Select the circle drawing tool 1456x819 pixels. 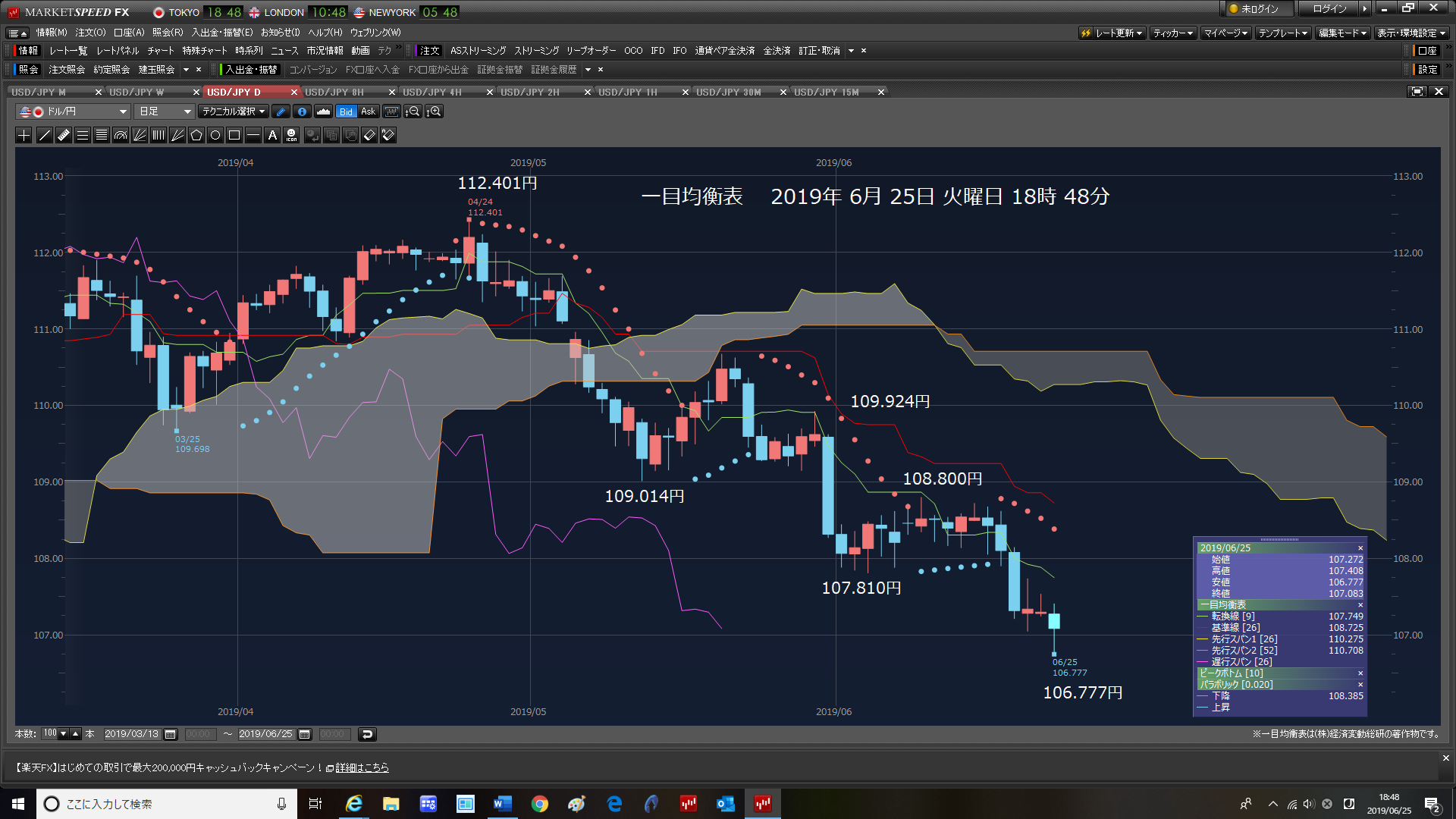tap(215, 135)
